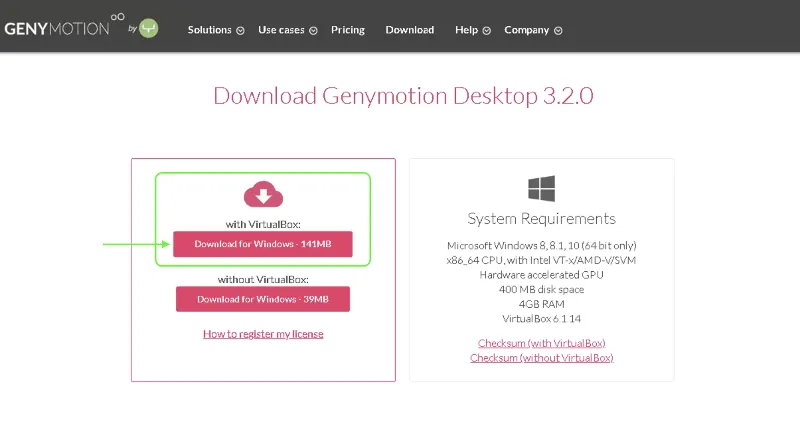The width and height of the screenshot is (800, 436).
Task: Click 'x86_64 CPU, with Intel VT-x/AMD-V/SVM' text
Action: click(x=541, y=260)
